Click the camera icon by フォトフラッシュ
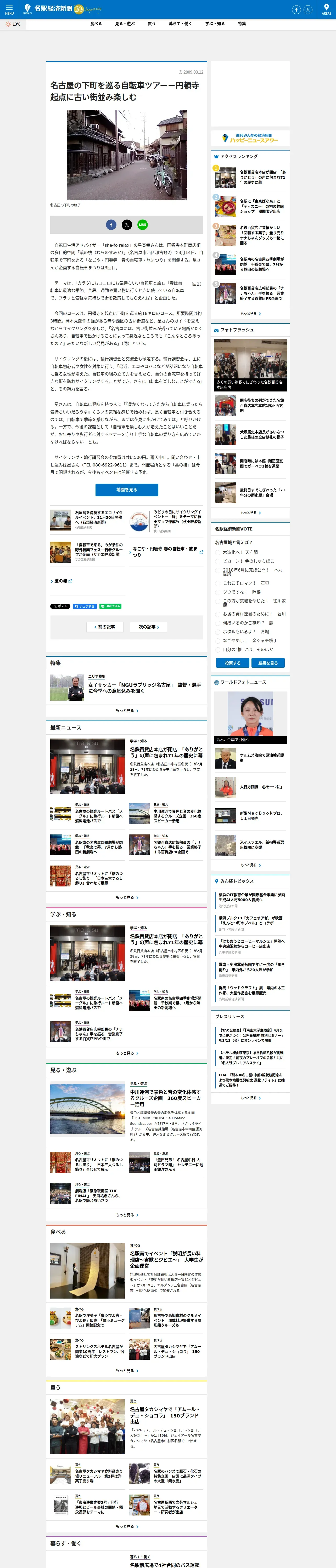Screen dimensions: 336x1568 click(x=216, y=331)
